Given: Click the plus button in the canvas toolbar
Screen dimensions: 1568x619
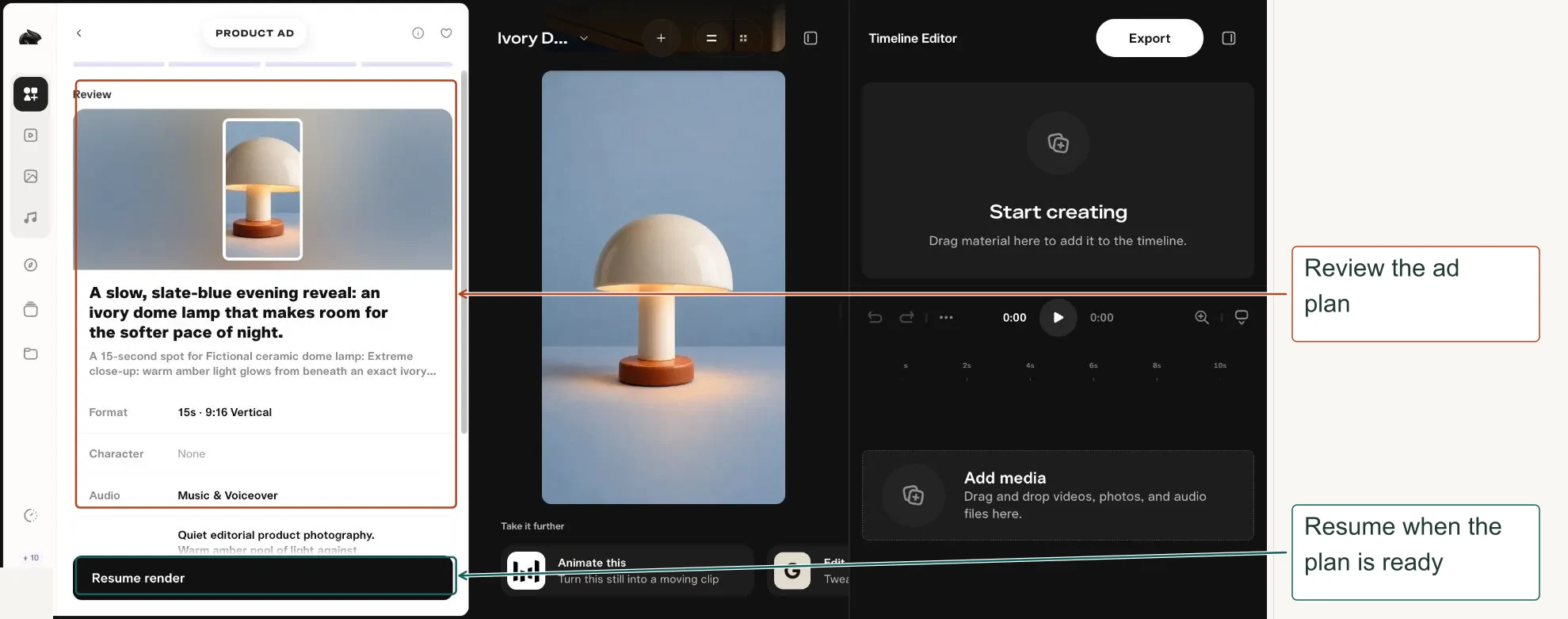Looking at the screenshot, I should (x=661, y=38).
